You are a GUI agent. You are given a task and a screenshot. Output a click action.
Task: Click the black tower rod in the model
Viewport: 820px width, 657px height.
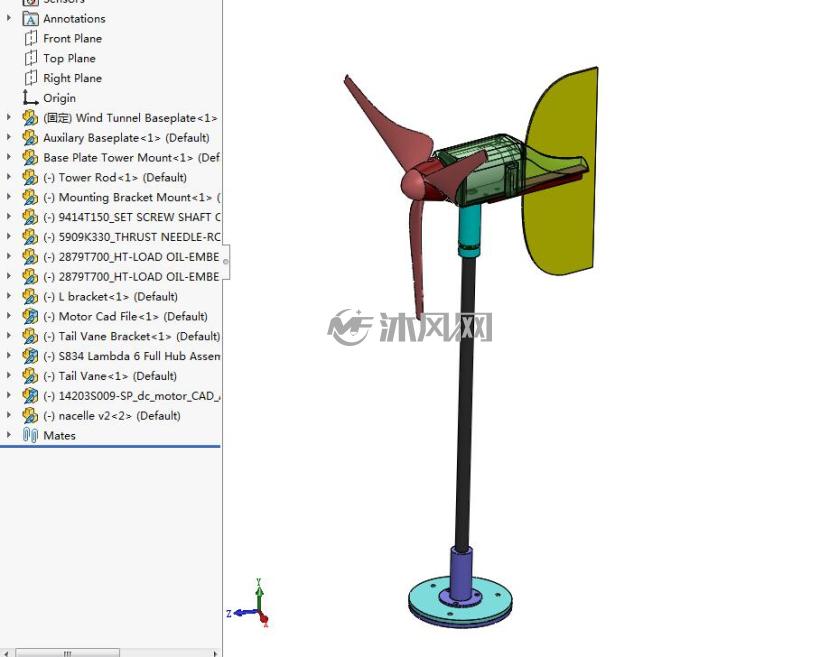click(x=464, y=403)
